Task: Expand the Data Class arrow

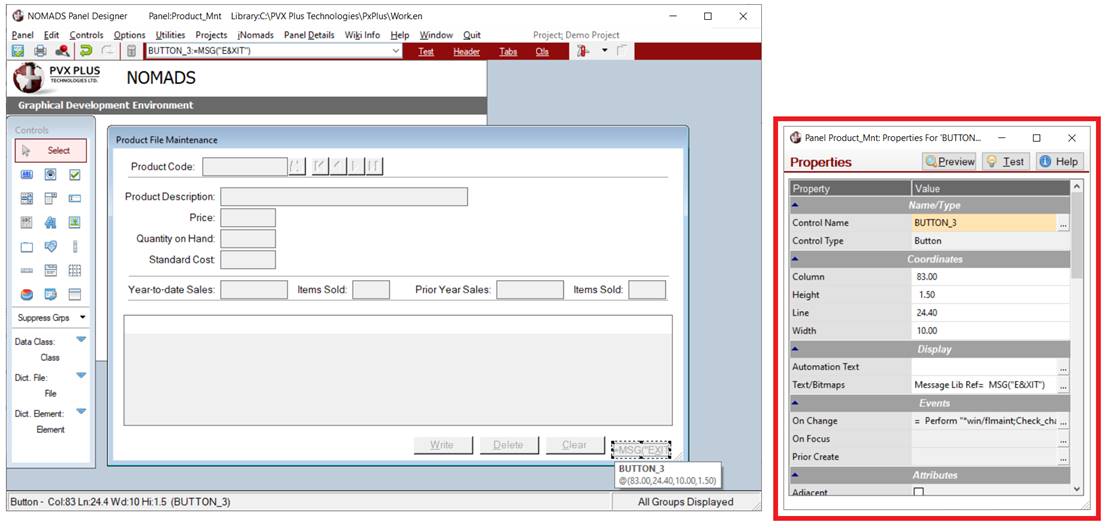Action: click(81, 340)
